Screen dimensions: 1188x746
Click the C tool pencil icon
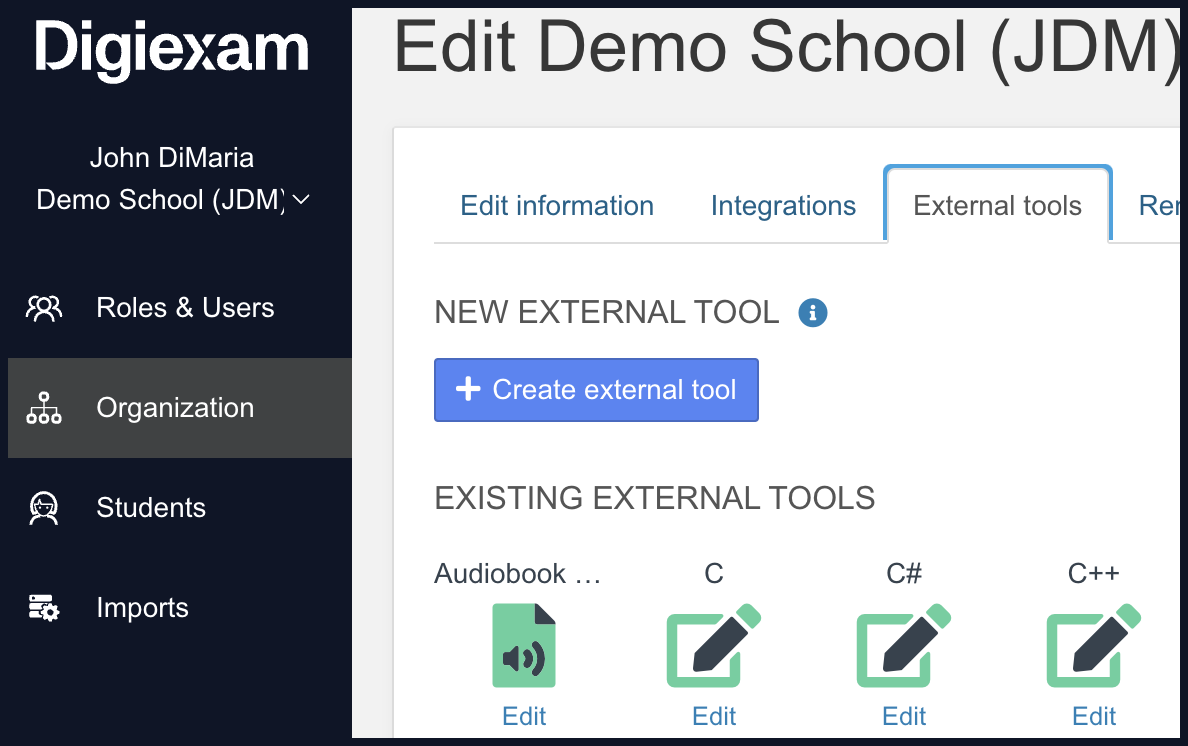(714, 645)
